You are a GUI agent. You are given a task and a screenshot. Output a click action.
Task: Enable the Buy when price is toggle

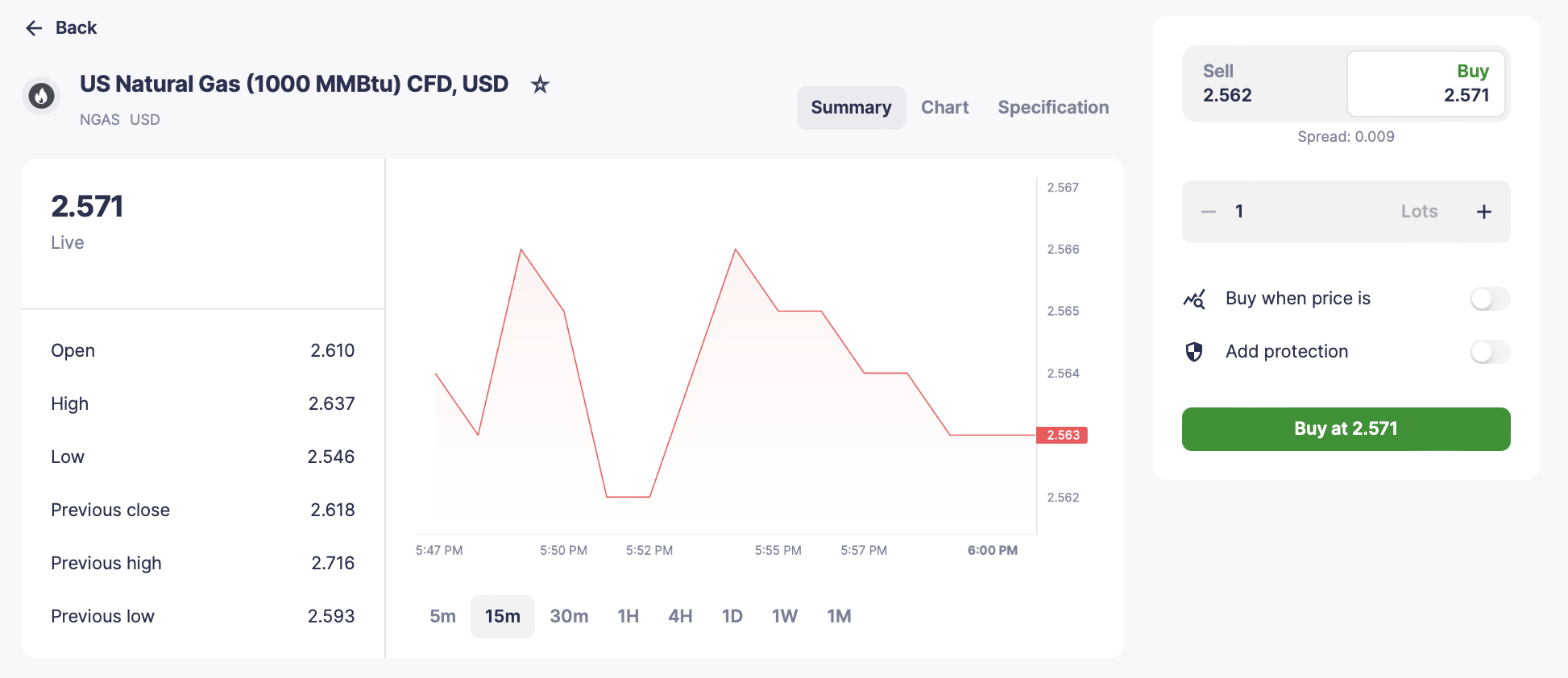1490,299
